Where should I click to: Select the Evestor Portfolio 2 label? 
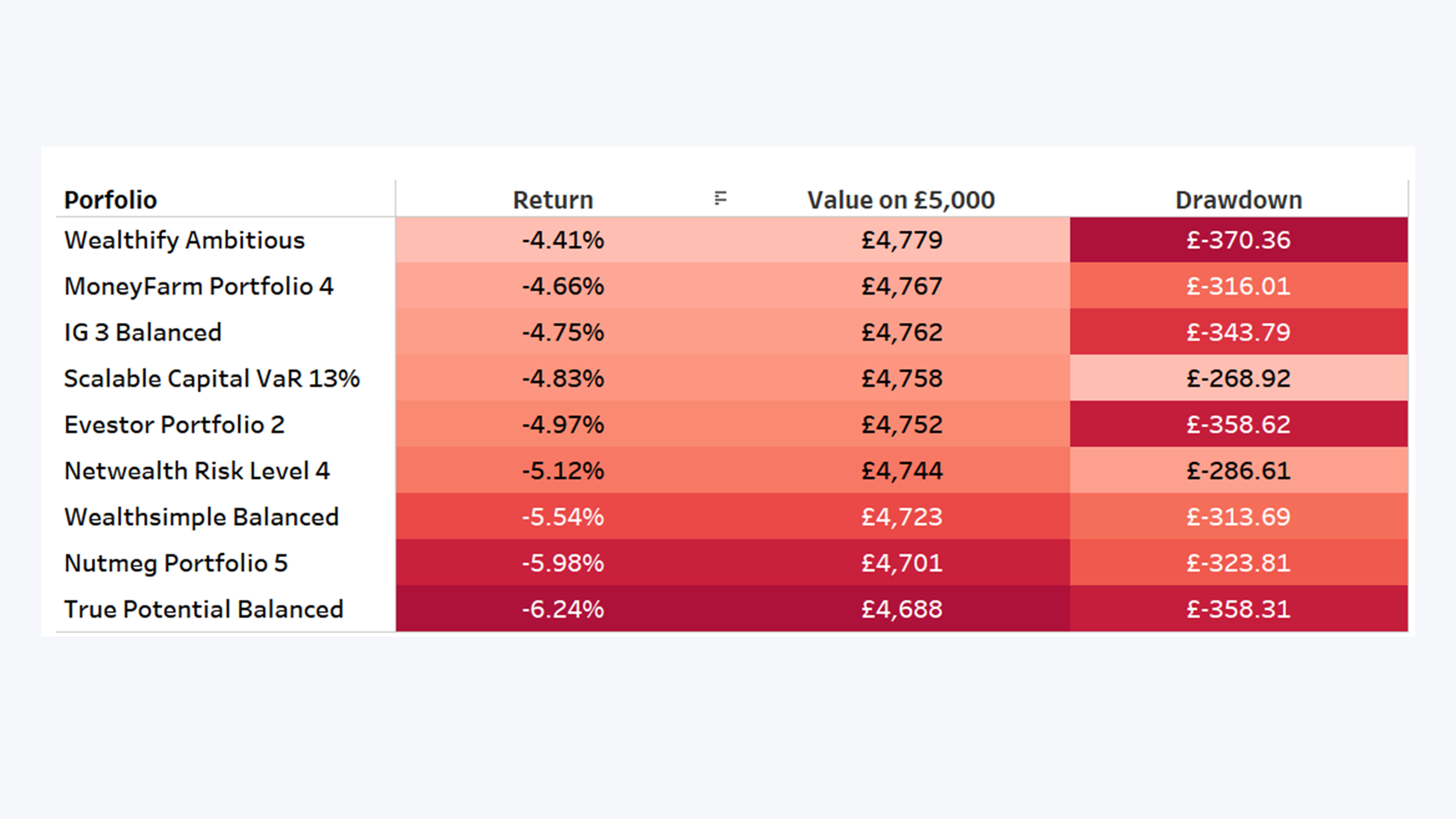tap(175, 425)
